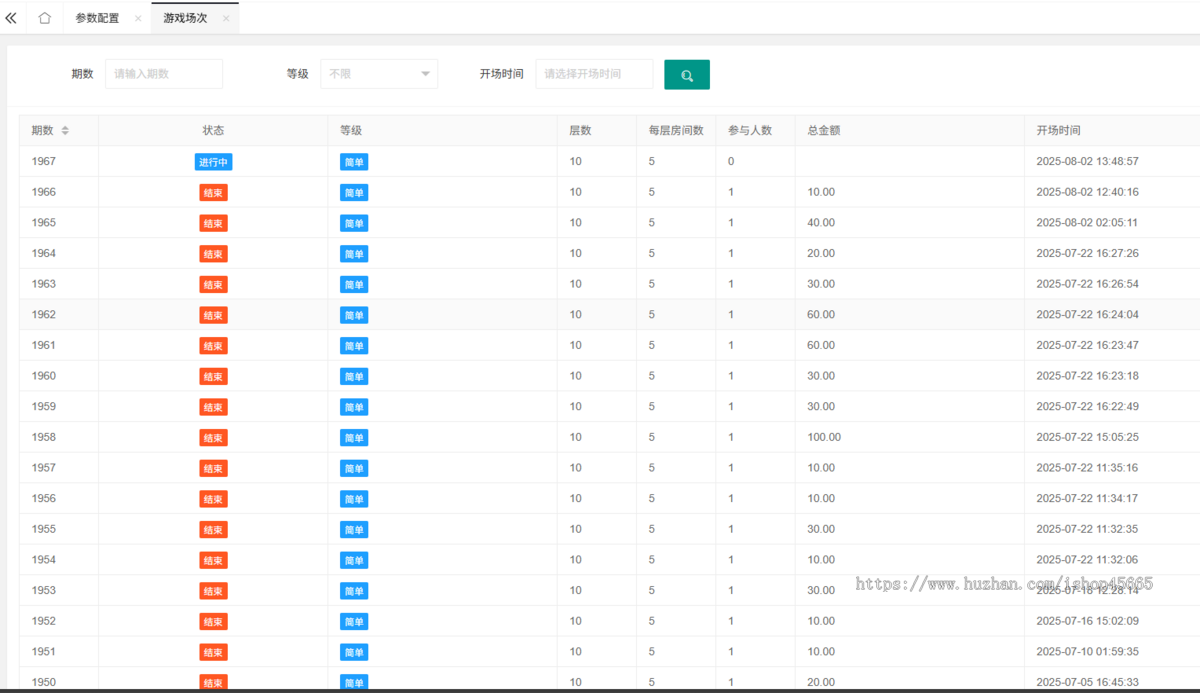
Task: Click time 2025-08-02 12:40:16
Action: click(1087, 192)
